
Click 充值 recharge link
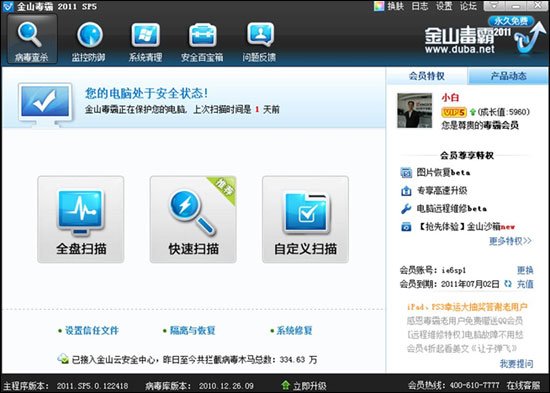525,284
